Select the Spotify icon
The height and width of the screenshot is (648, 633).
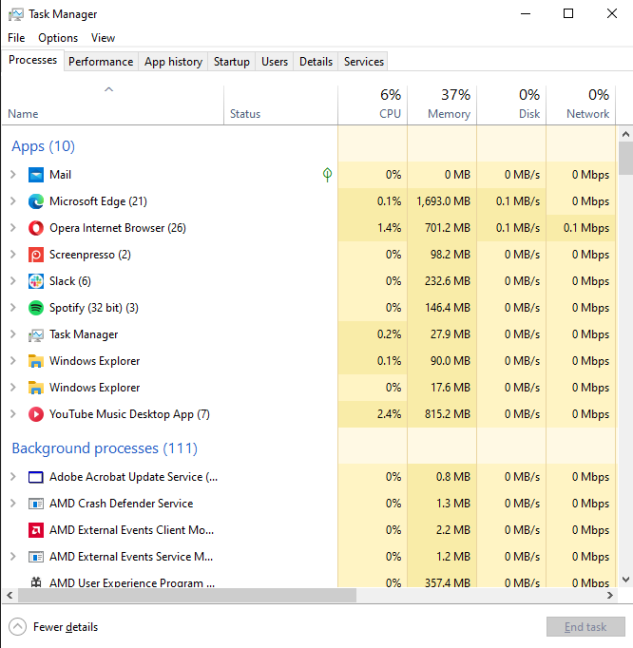pyautogui.click(x=36, y=308)
